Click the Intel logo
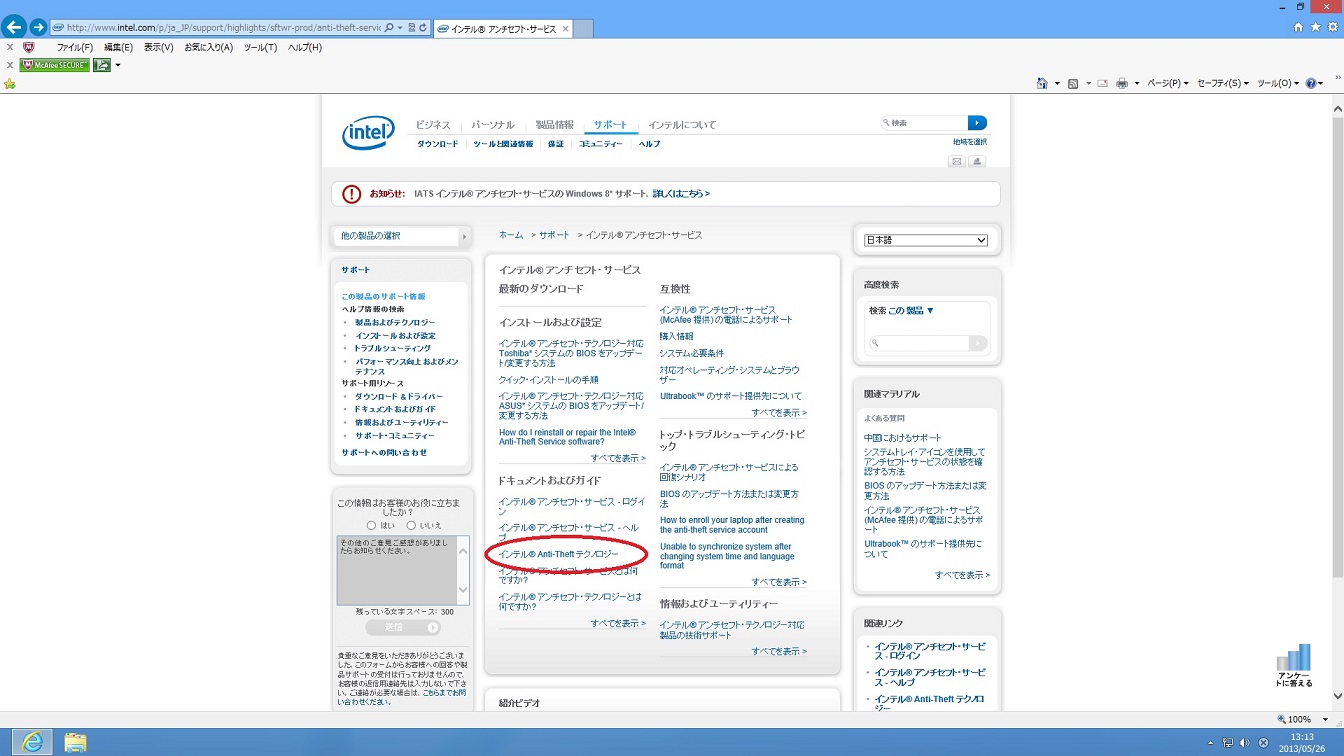 click(x=368, y=133)
